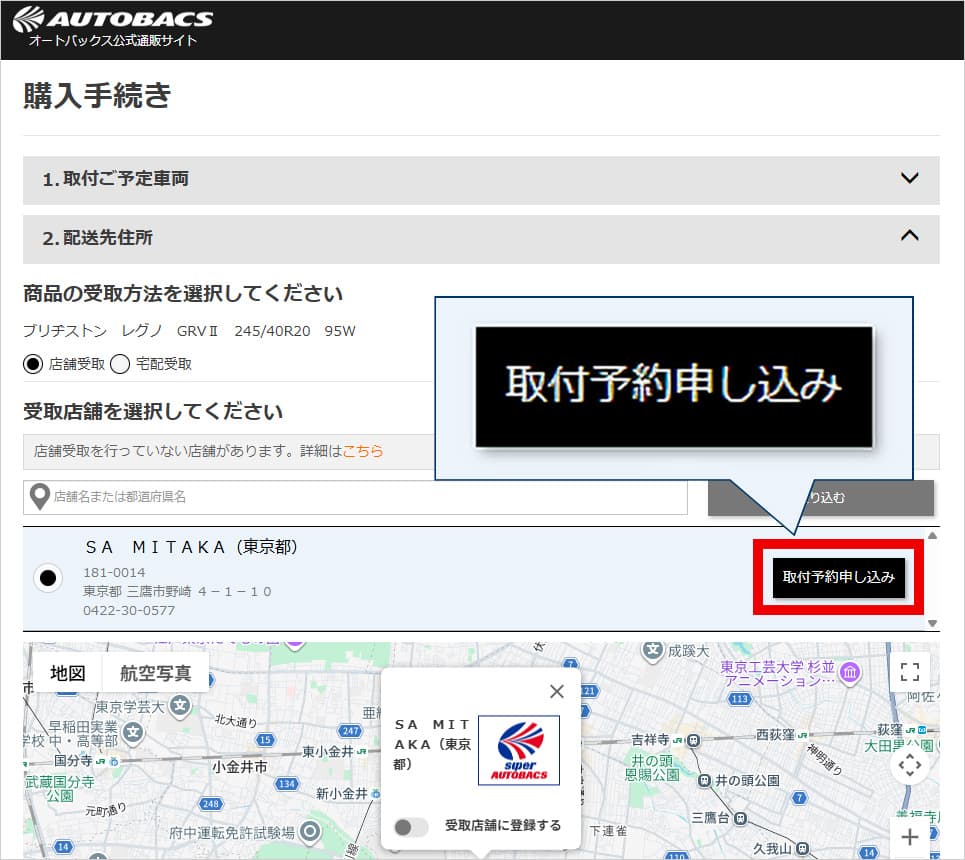Click 吉祥寺 station marker

pos(694,741)
